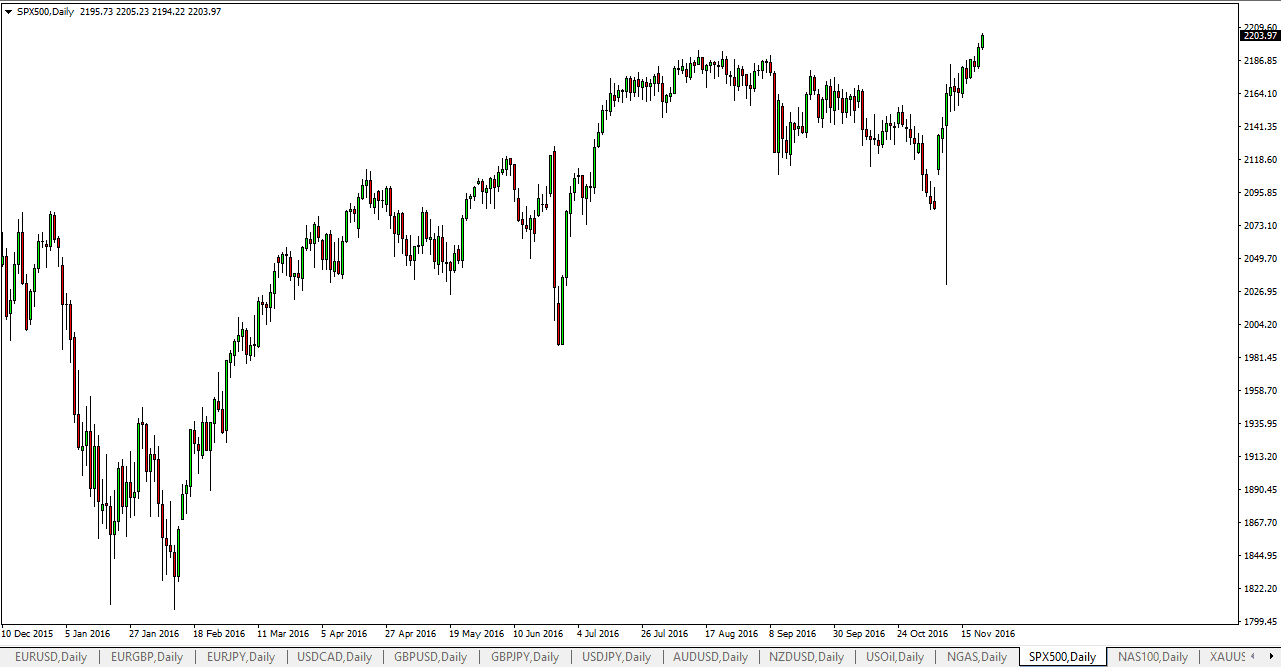Open the partially visible XAUUS tab
Viewport: 1281px width, 667px height.
click(x=1226, y=657)
